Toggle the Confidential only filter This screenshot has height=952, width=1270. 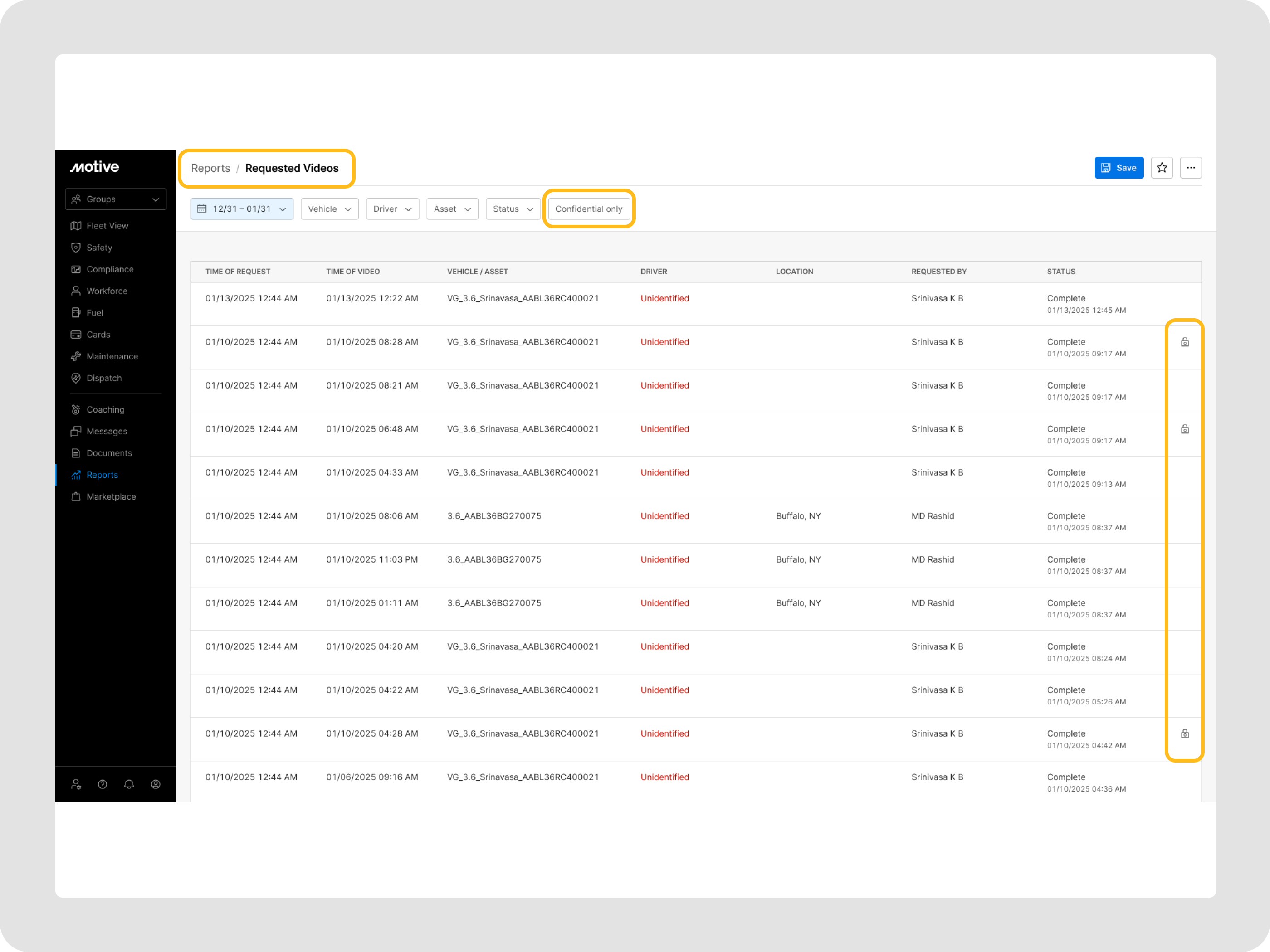click(588, 209)
